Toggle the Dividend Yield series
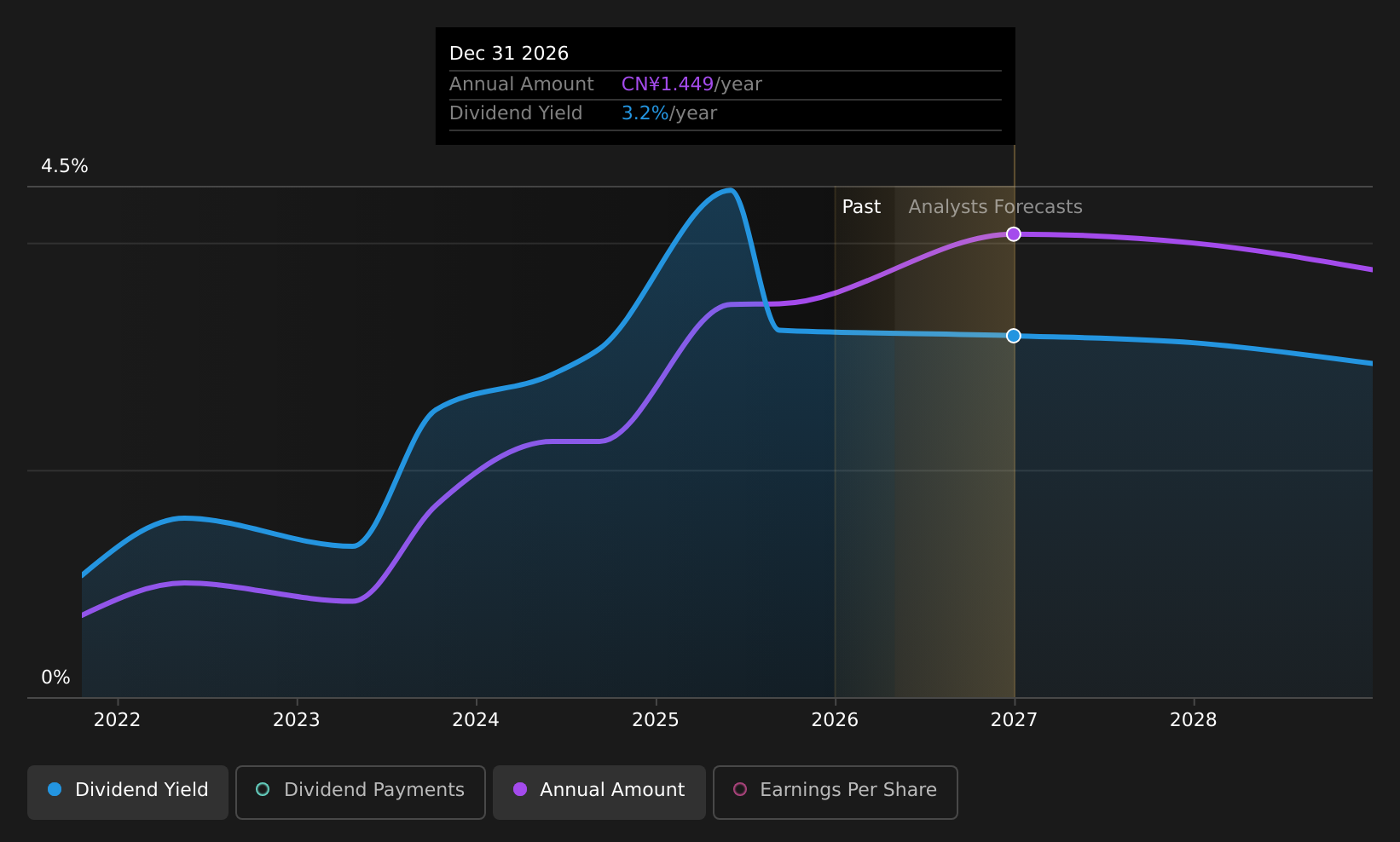Screen dimensions: 1400x842 point(128,792)
